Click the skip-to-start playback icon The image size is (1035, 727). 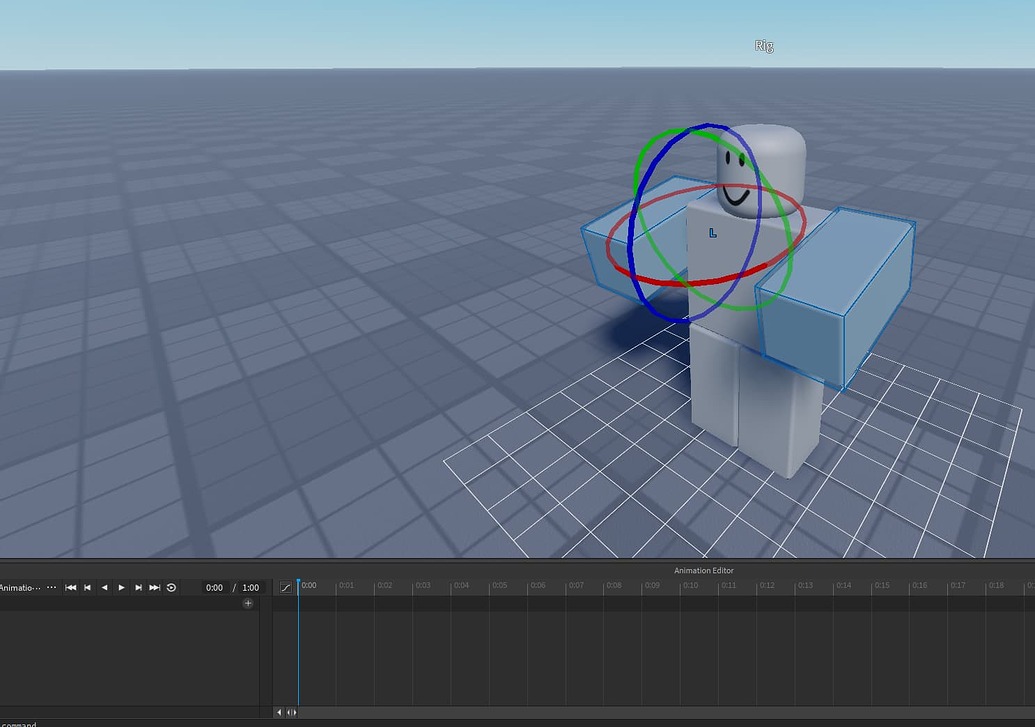click(70, 587)
